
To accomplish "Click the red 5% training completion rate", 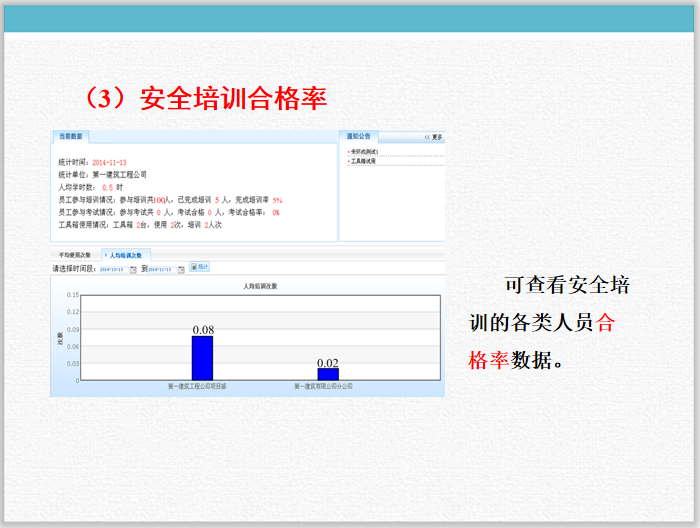I will [277, 200].
